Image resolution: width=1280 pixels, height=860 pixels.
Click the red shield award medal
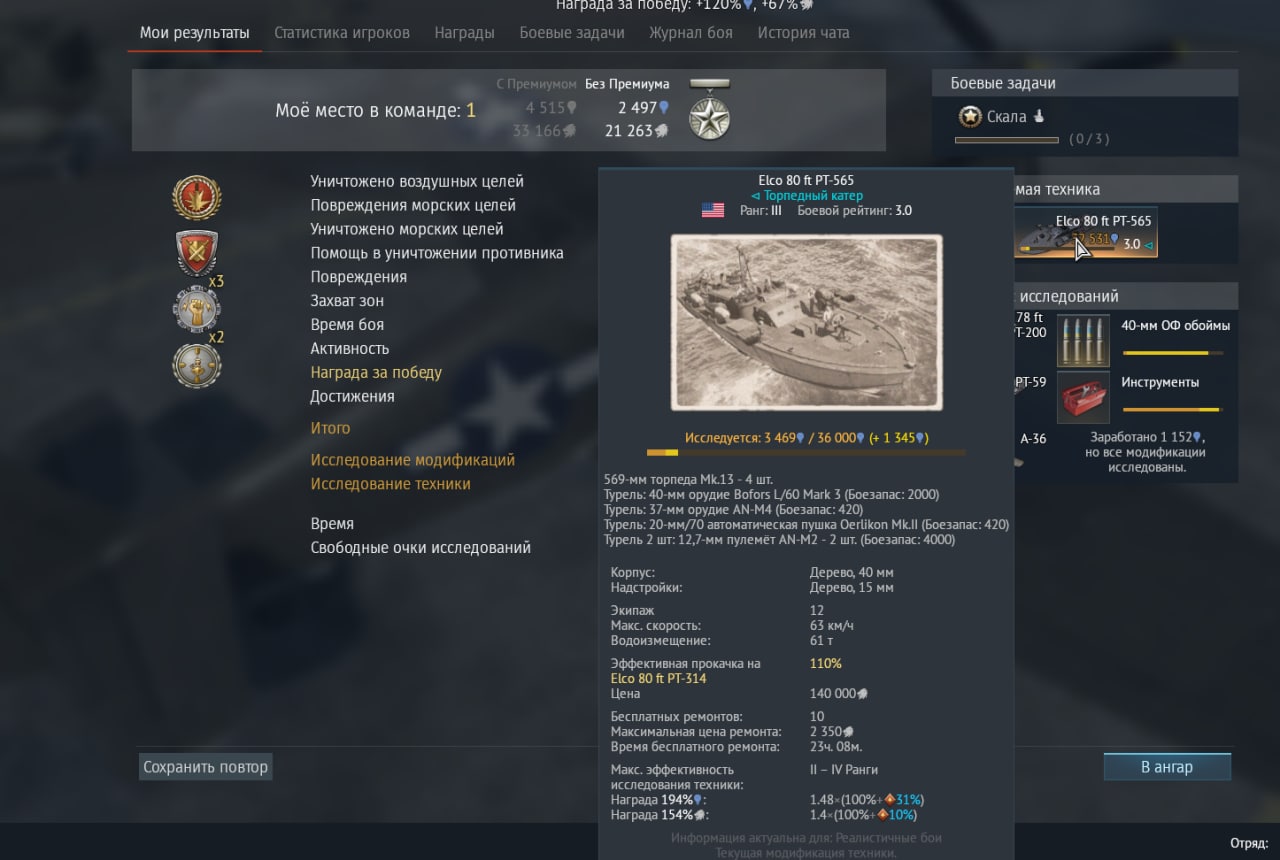click(197, 252)
